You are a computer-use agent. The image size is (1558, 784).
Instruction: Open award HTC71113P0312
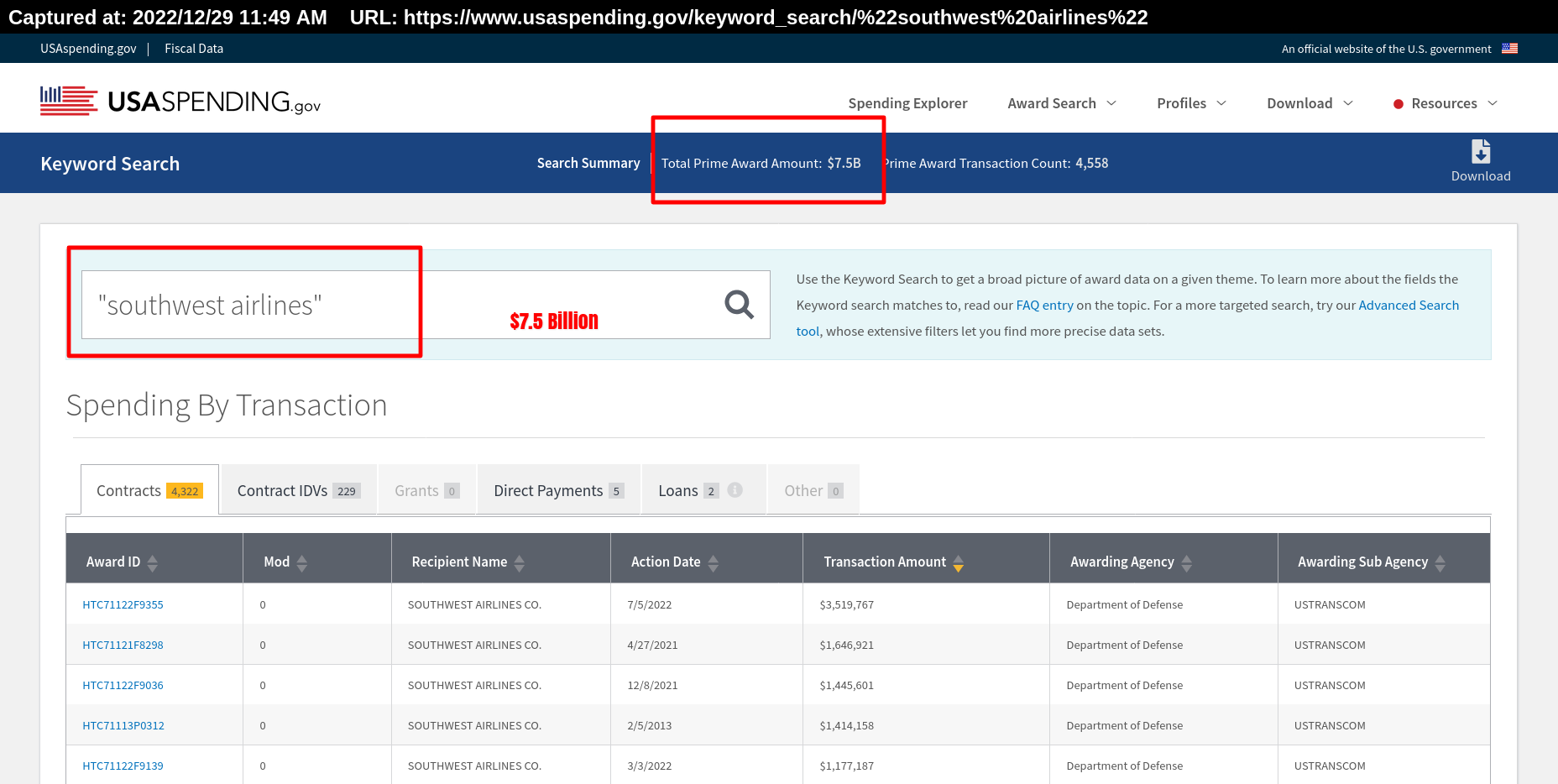(123, 725)
